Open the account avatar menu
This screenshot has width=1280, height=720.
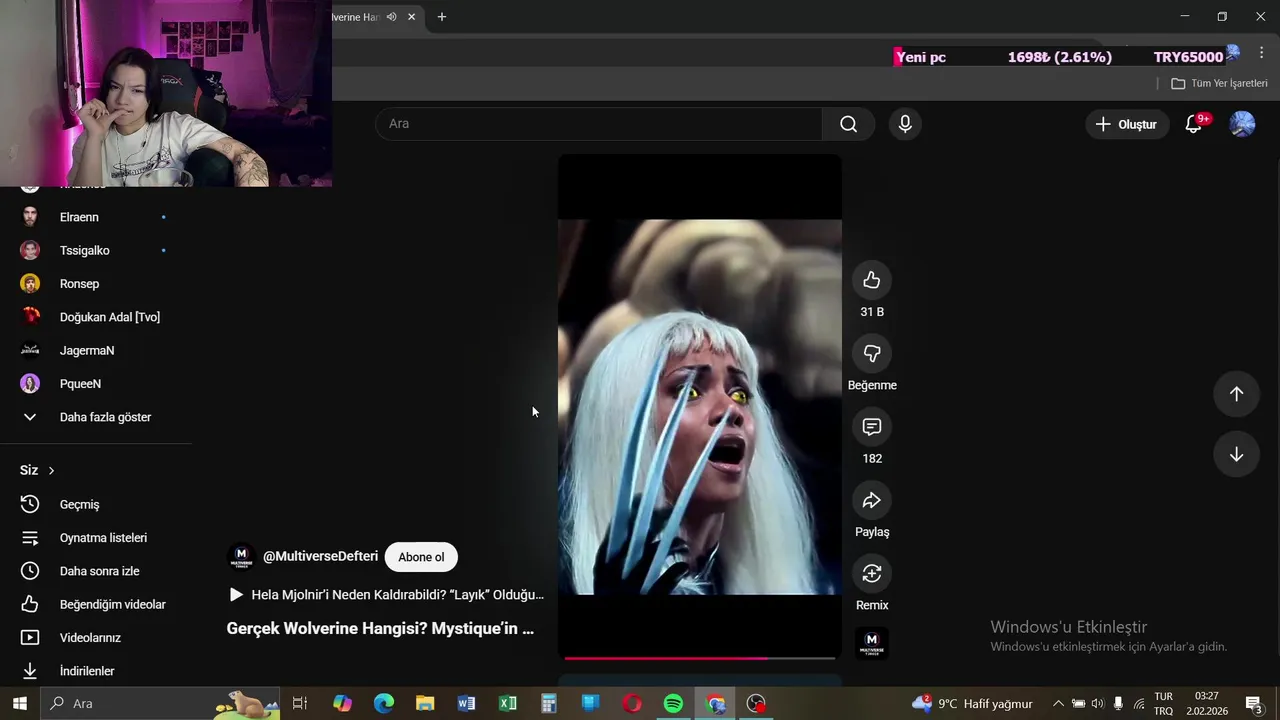(1242, 124)
